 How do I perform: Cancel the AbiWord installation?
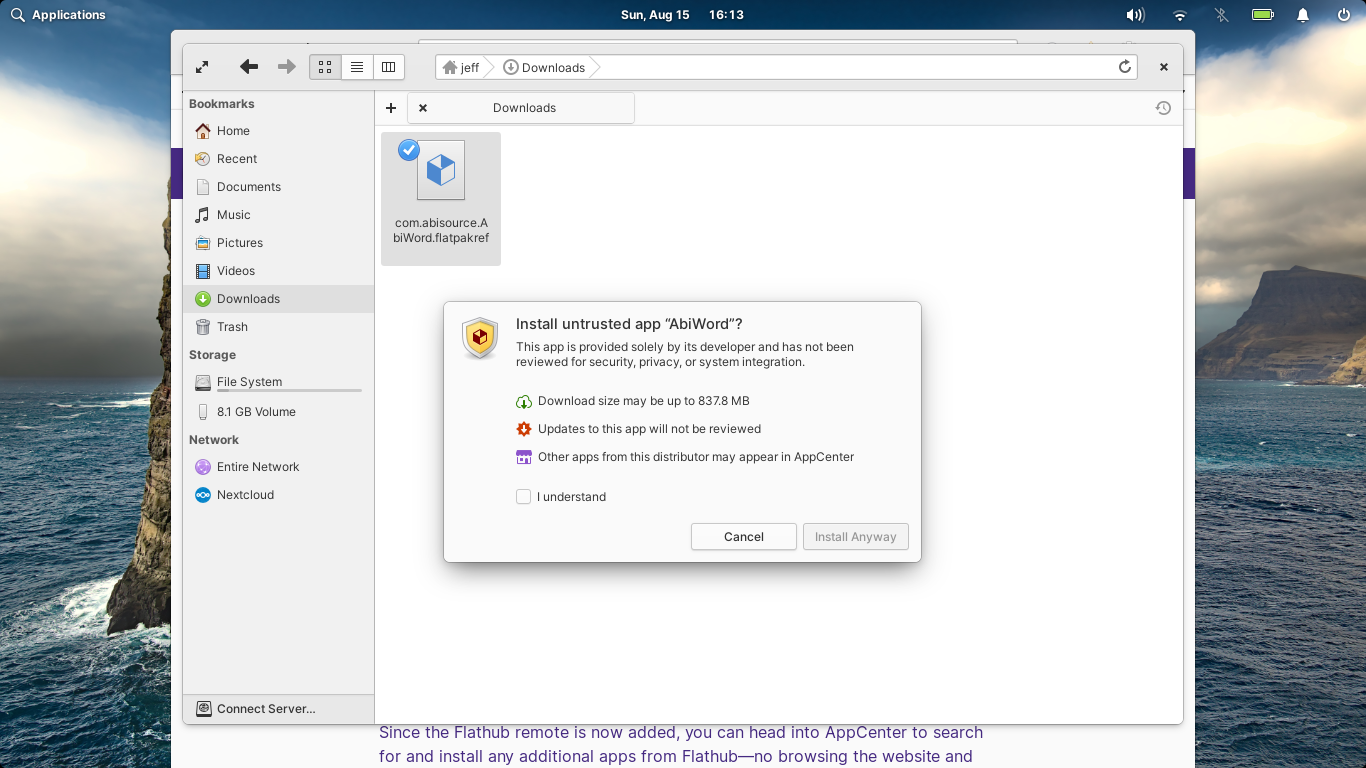[744, 537]
